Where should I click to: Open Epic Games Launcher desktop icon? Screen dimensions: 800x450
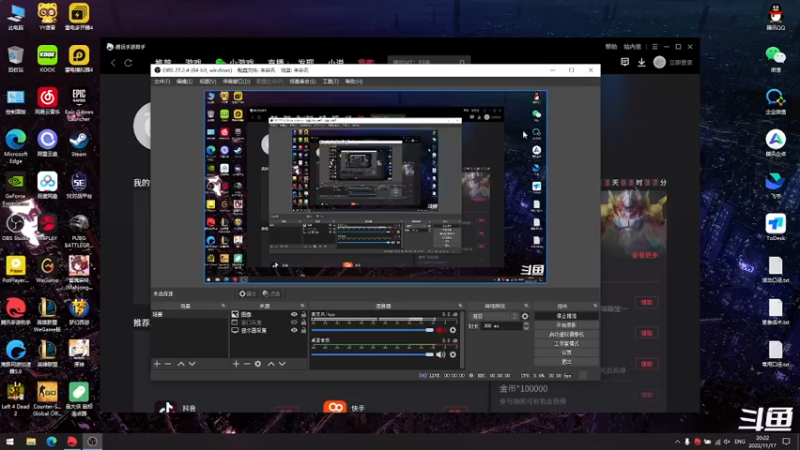(79, 105)
